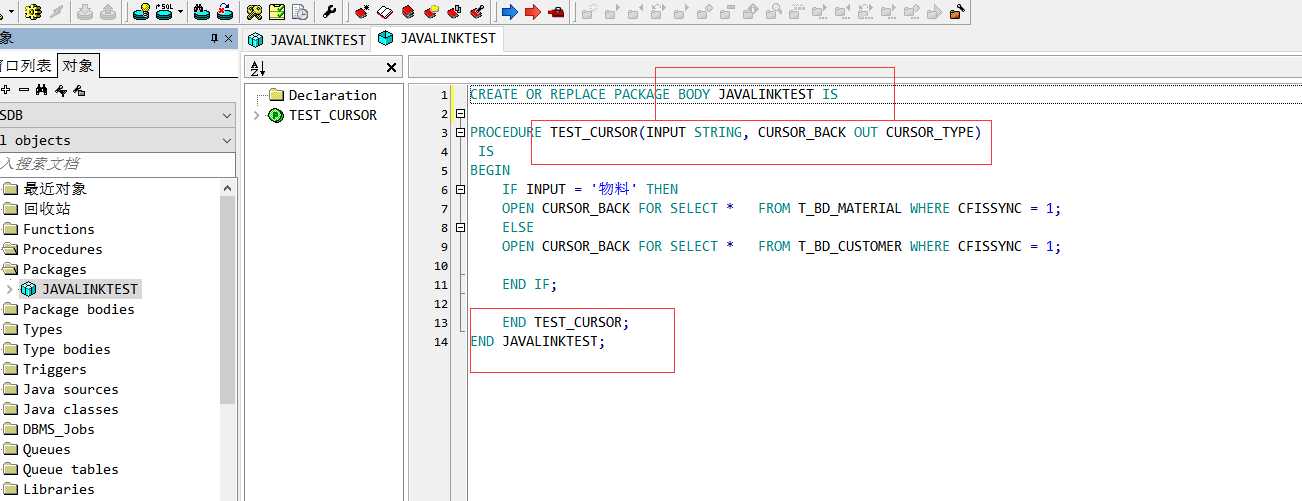Close the code contents pane with X
This screenshot has width=1302, height=501.
[x=391, y=67]
